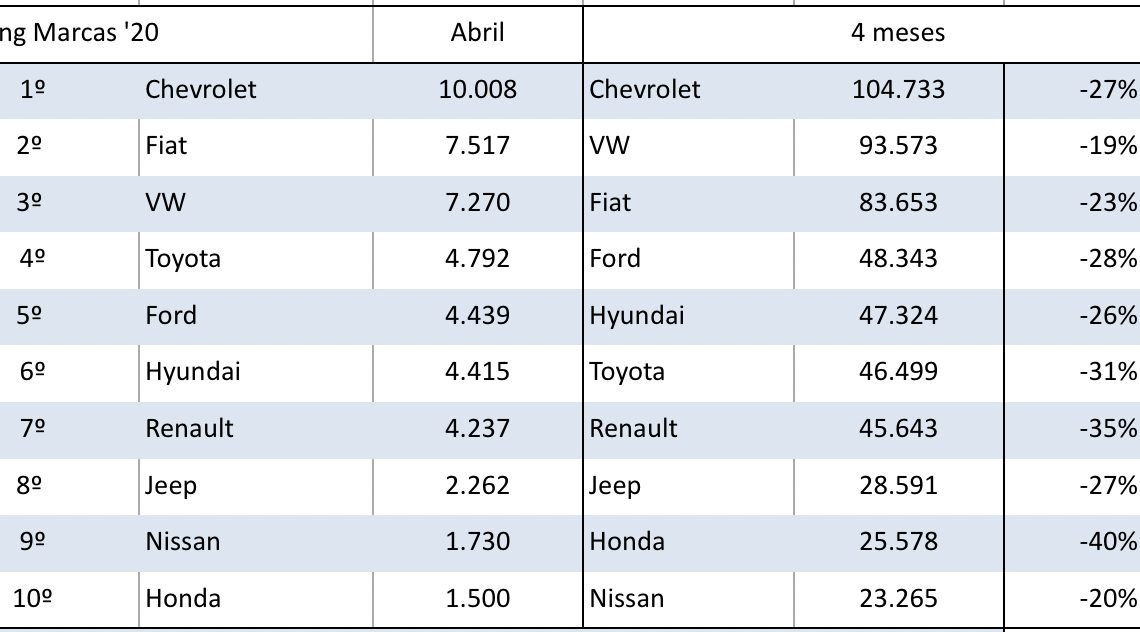Select the Toyota brand cell in 4º row
1140x632 pixels.
pos(183,259)
